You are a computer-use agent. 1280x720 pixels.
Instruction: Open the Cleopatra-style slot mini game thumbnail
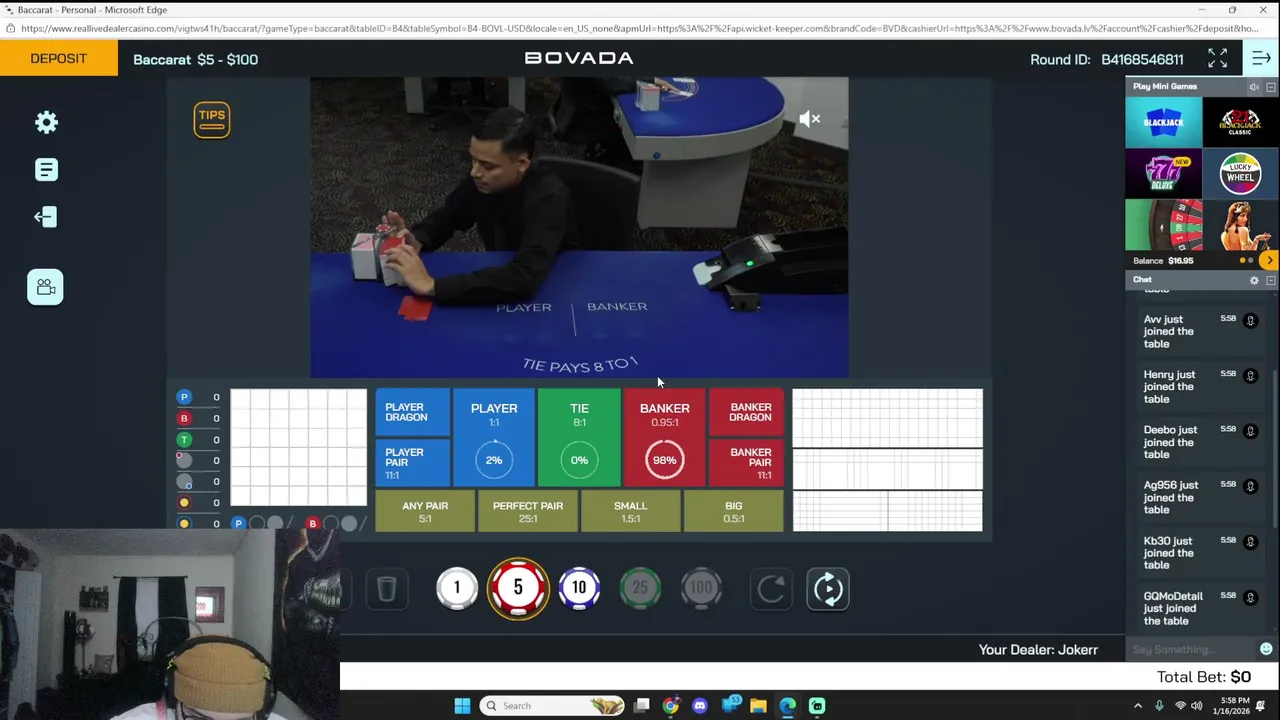(1240, 224)
